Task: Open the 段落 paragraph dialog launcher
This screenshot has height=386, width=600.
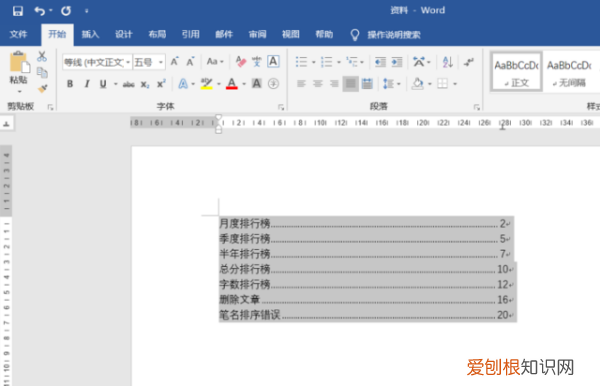Action: click(x=477, y=107)
